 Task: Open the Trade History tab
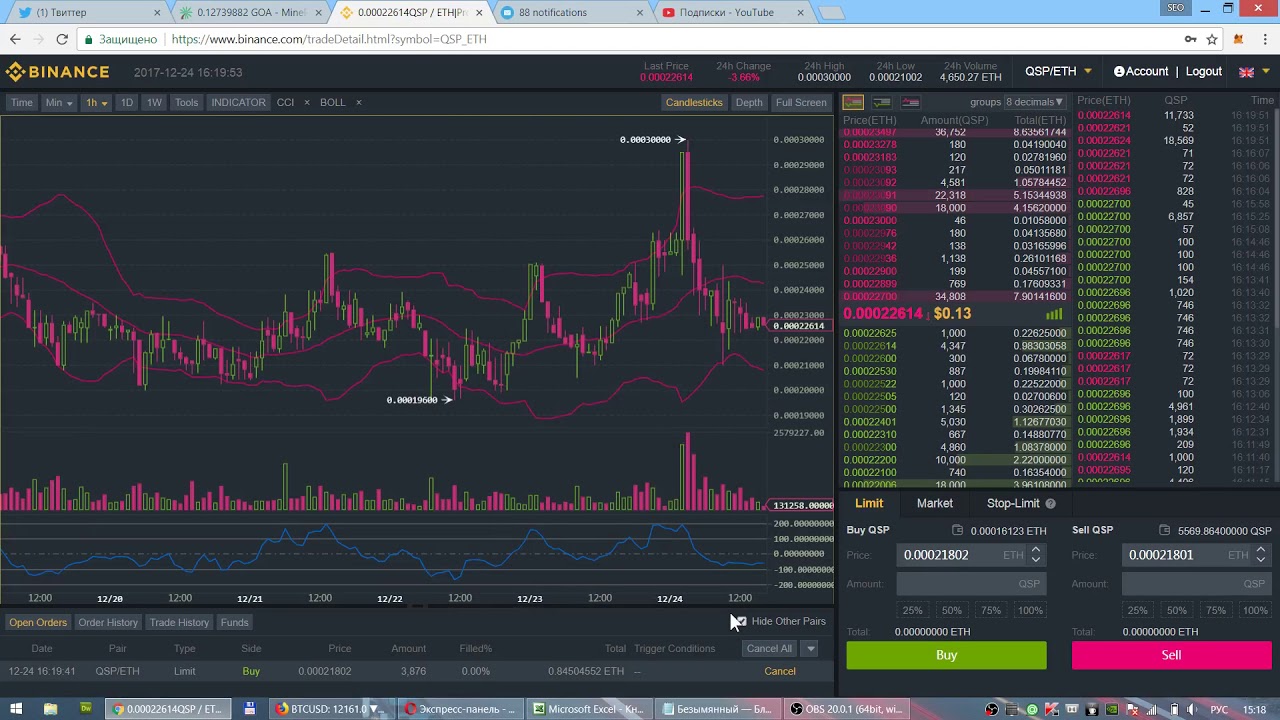(180, 622)
